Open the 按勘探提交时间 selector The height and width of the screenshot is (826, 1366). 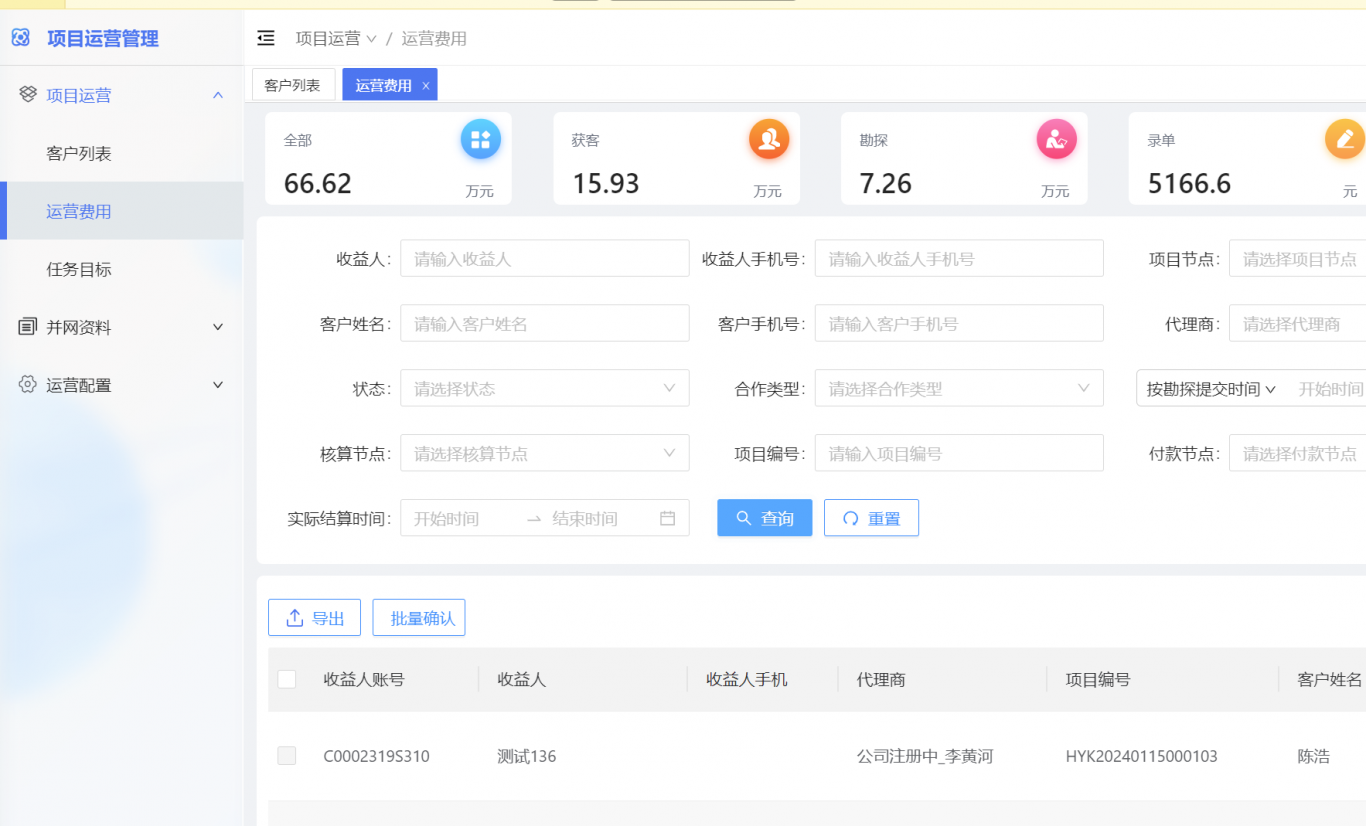(x=1211, y=389)
